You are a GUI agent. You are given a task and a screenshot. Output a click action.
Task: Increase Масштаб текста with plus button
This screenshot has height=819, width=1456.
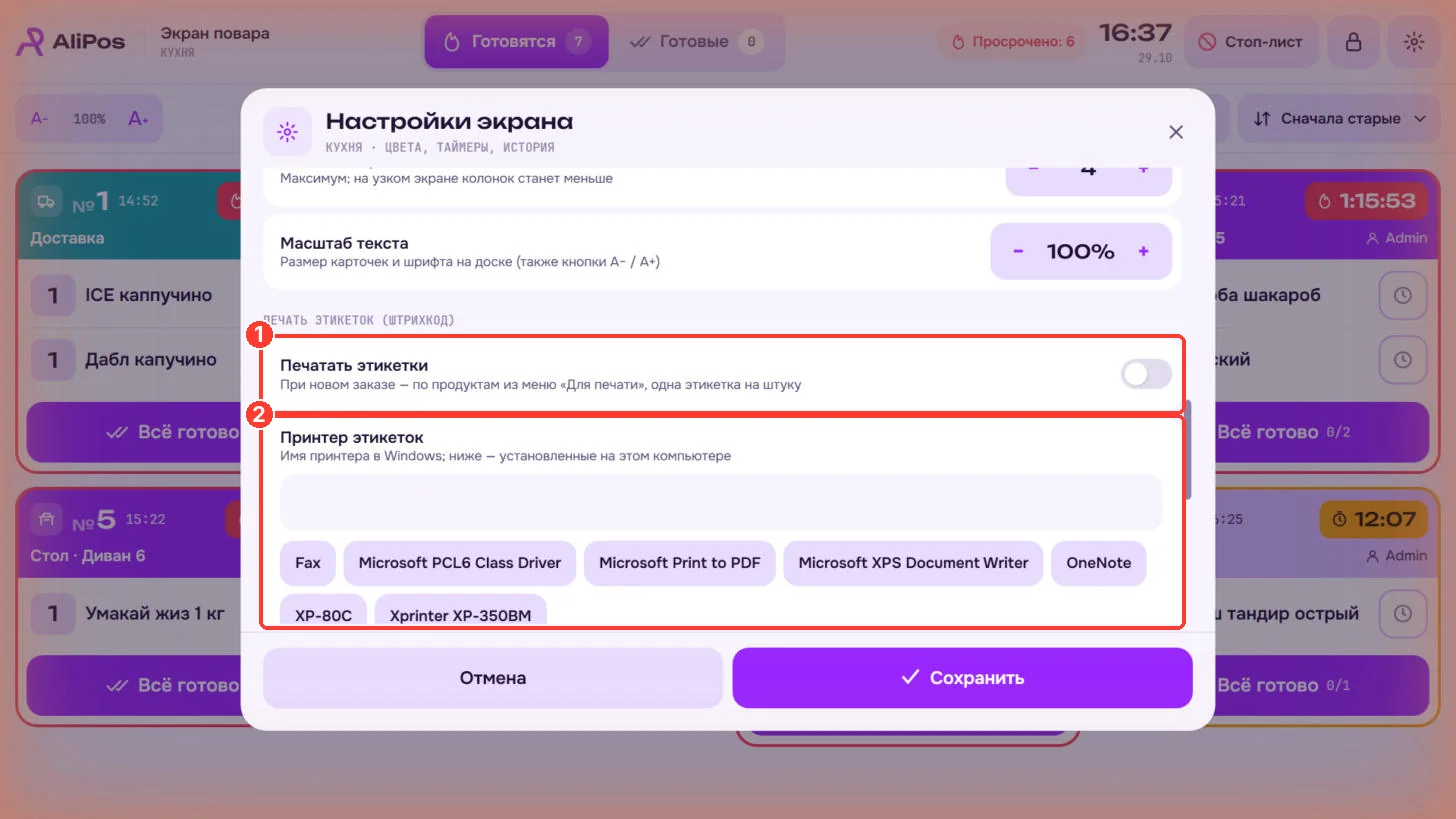click(1143, 251)
